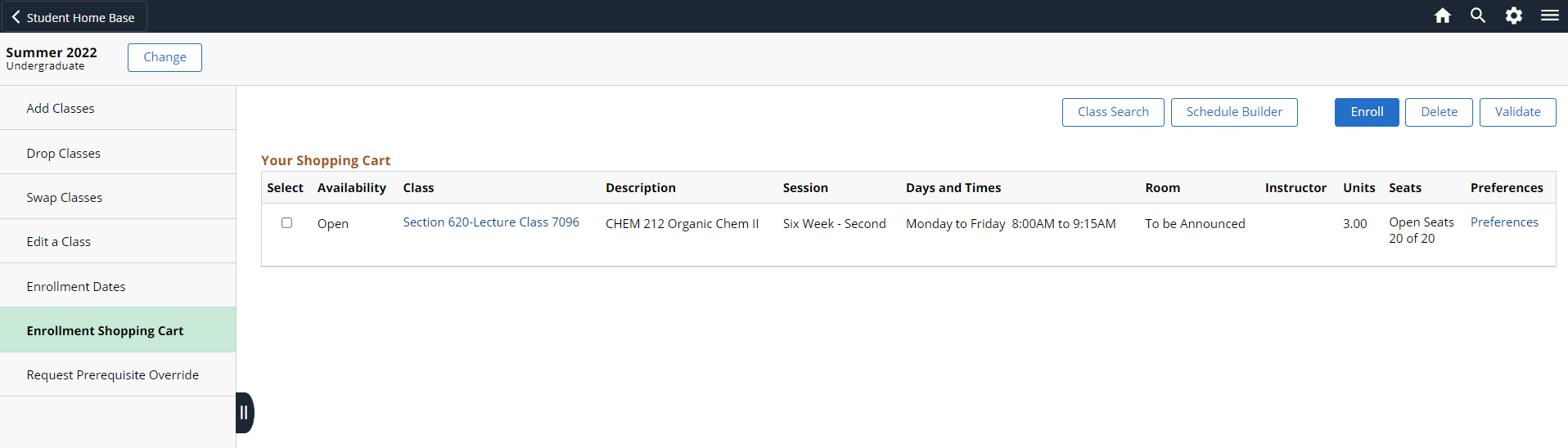Viewport: 1568px width, 448px height.
Task: Open Request Prerequisite Override
Action: pos(113,375)
